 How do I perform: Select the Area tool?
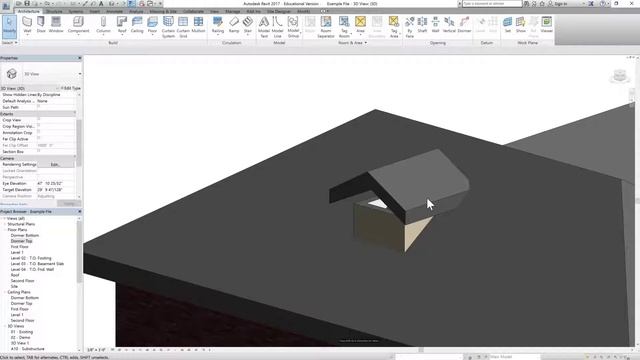[360, 25]
